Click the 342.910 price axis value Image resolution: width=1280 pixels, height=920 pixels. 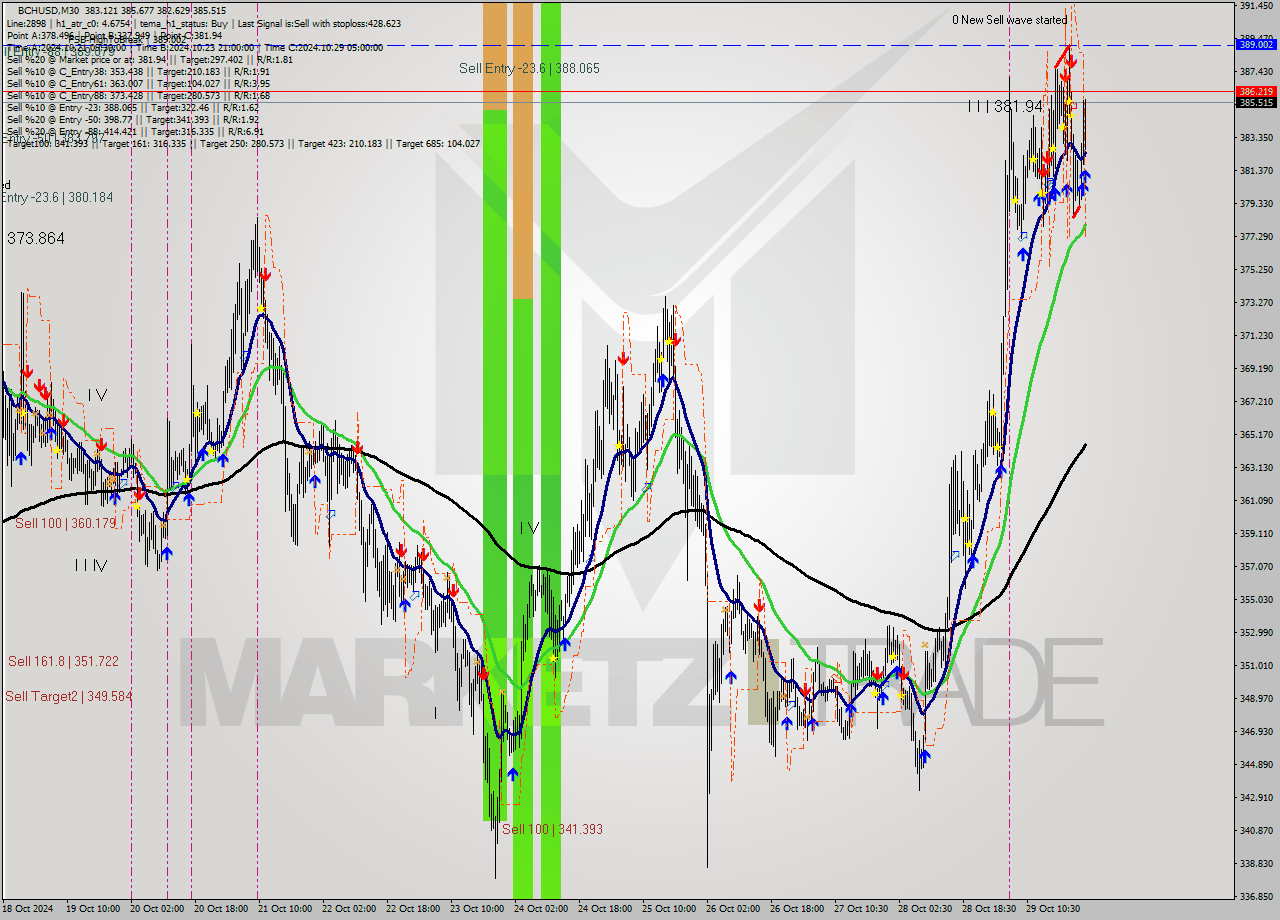[x=1256, y=797]
